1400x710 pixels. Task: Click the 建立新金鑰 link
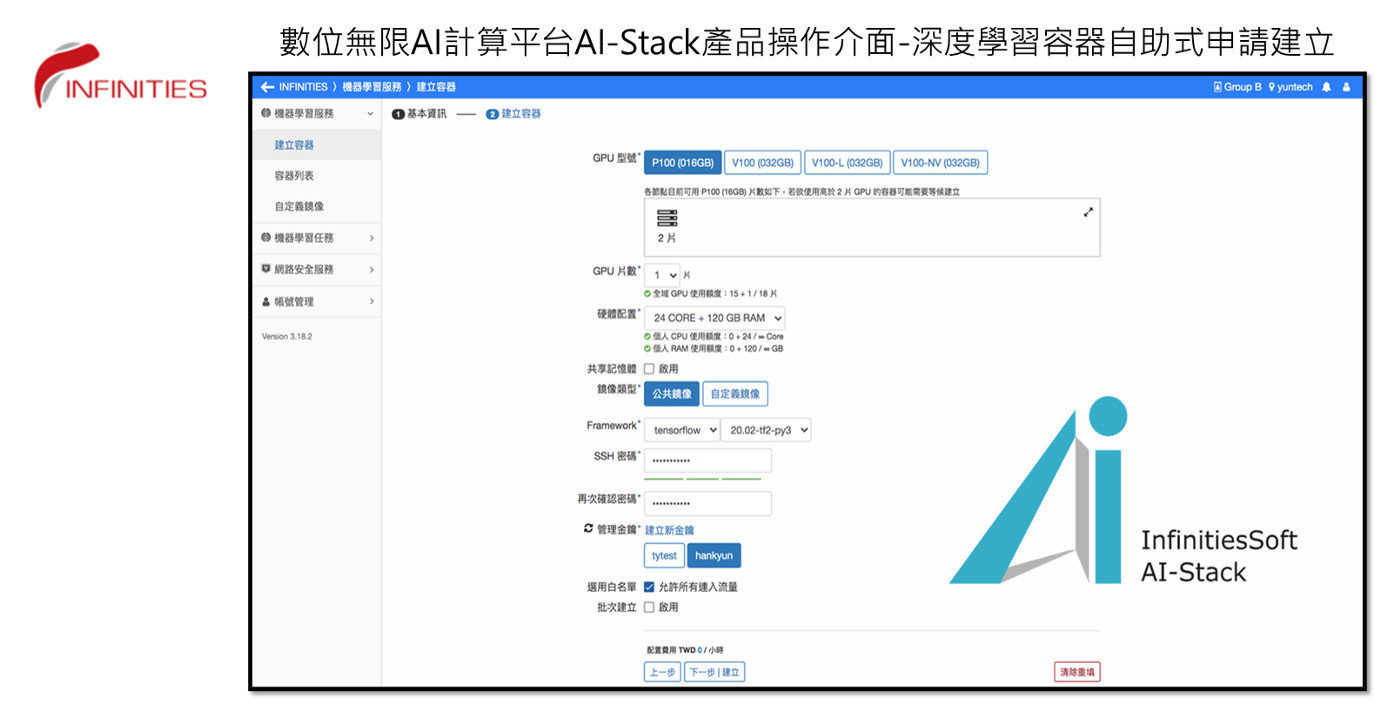pos(669,530)
